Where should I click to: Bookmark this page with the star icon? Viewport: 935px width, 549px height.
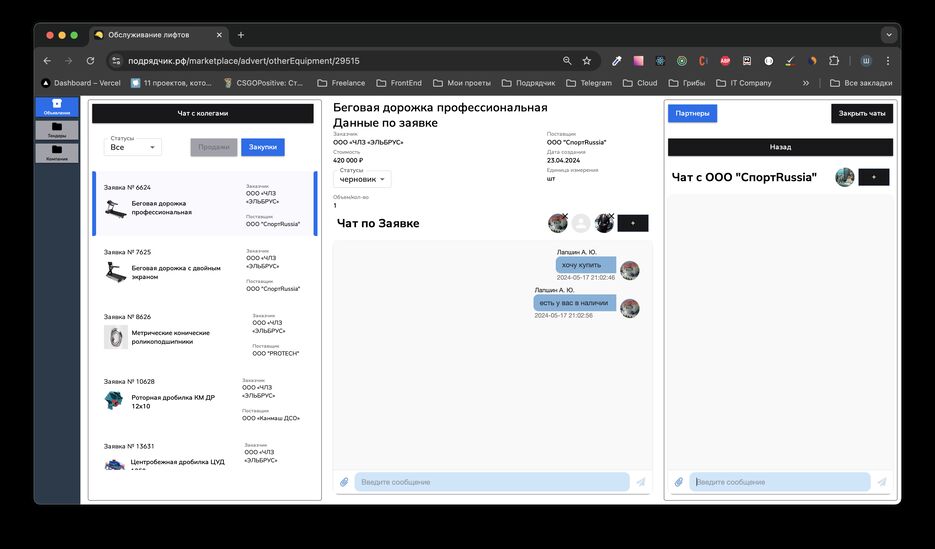click(587, 61)
